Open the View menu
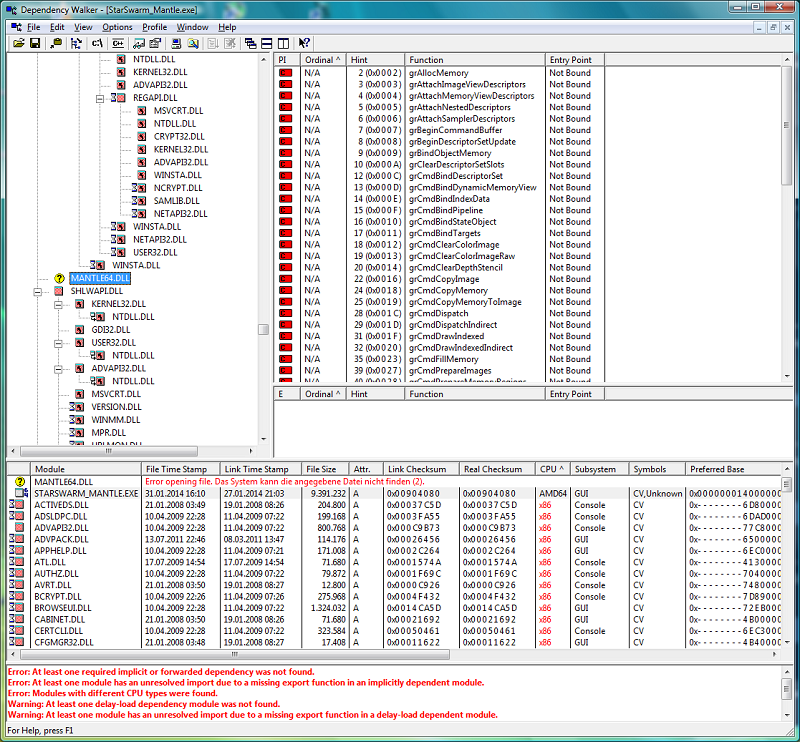The height and width of the screenshot is (742, 800). click(x=83, y=27)
